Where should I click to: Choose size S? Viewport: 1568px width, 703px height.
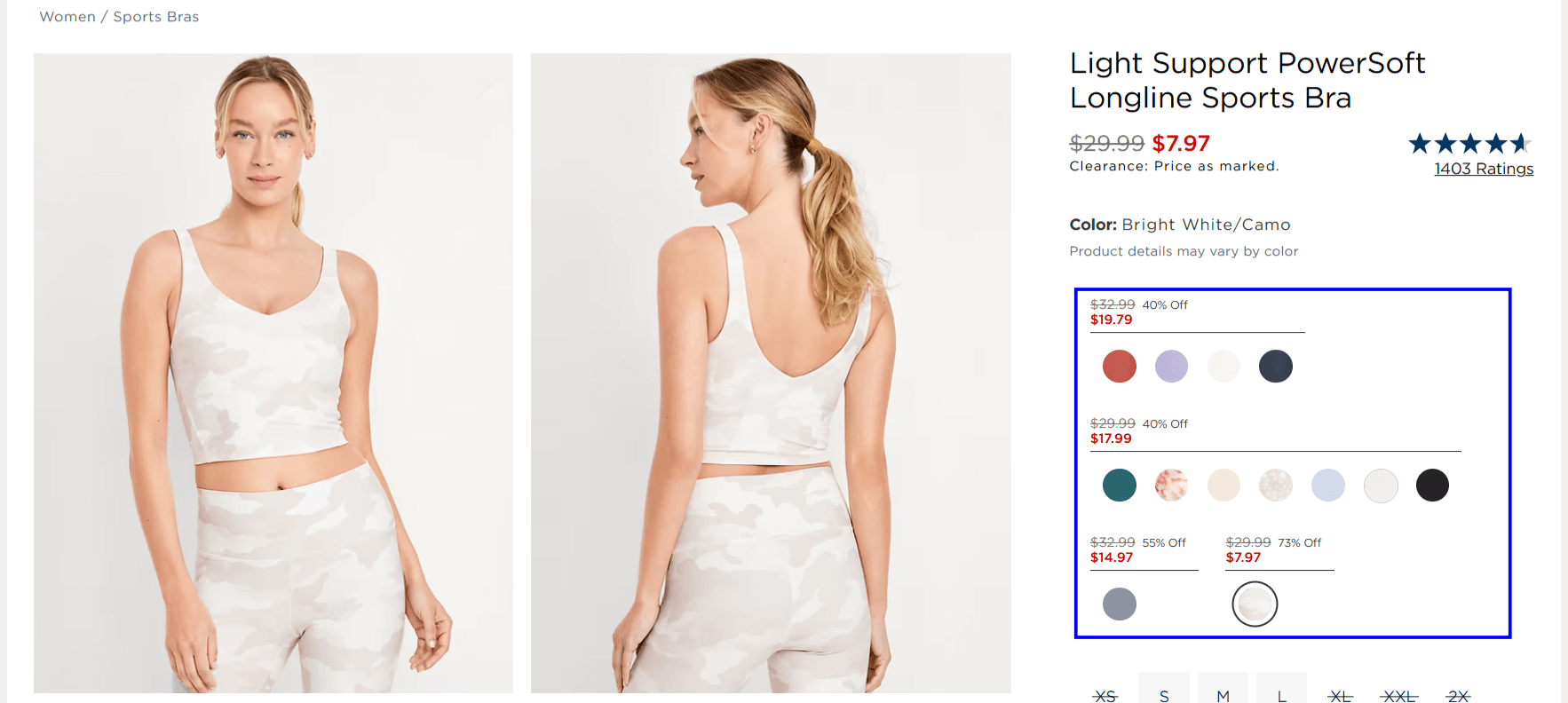(1163, 696)
